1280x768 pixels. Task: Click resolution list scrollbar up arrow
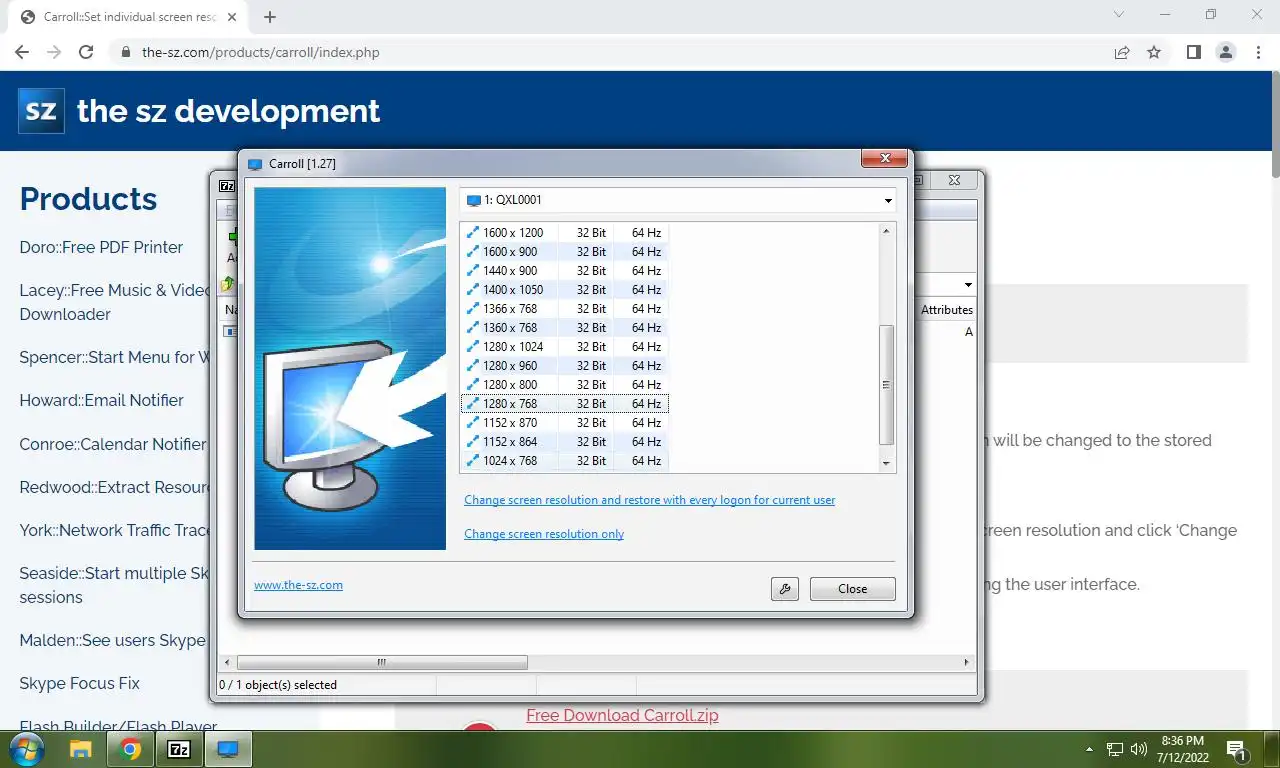click(x=886, y=232)
